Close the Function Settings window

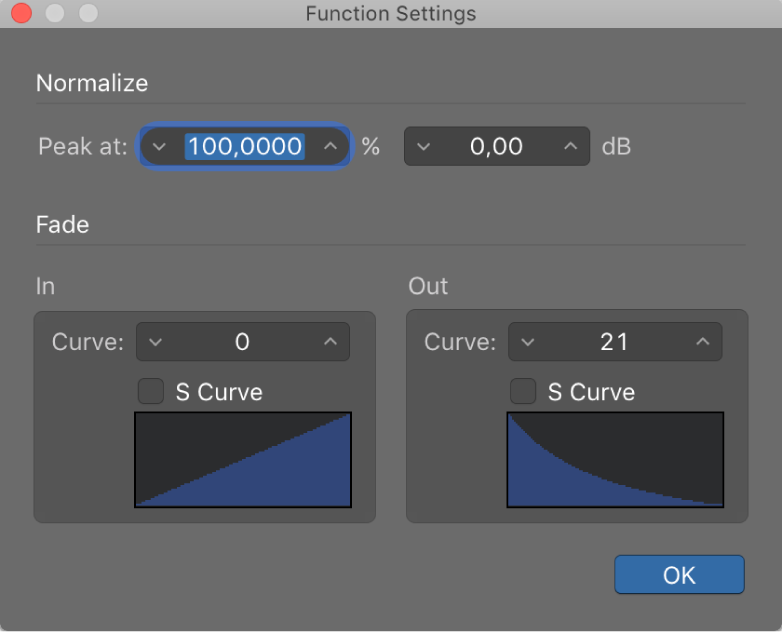[x=21, y=13]
